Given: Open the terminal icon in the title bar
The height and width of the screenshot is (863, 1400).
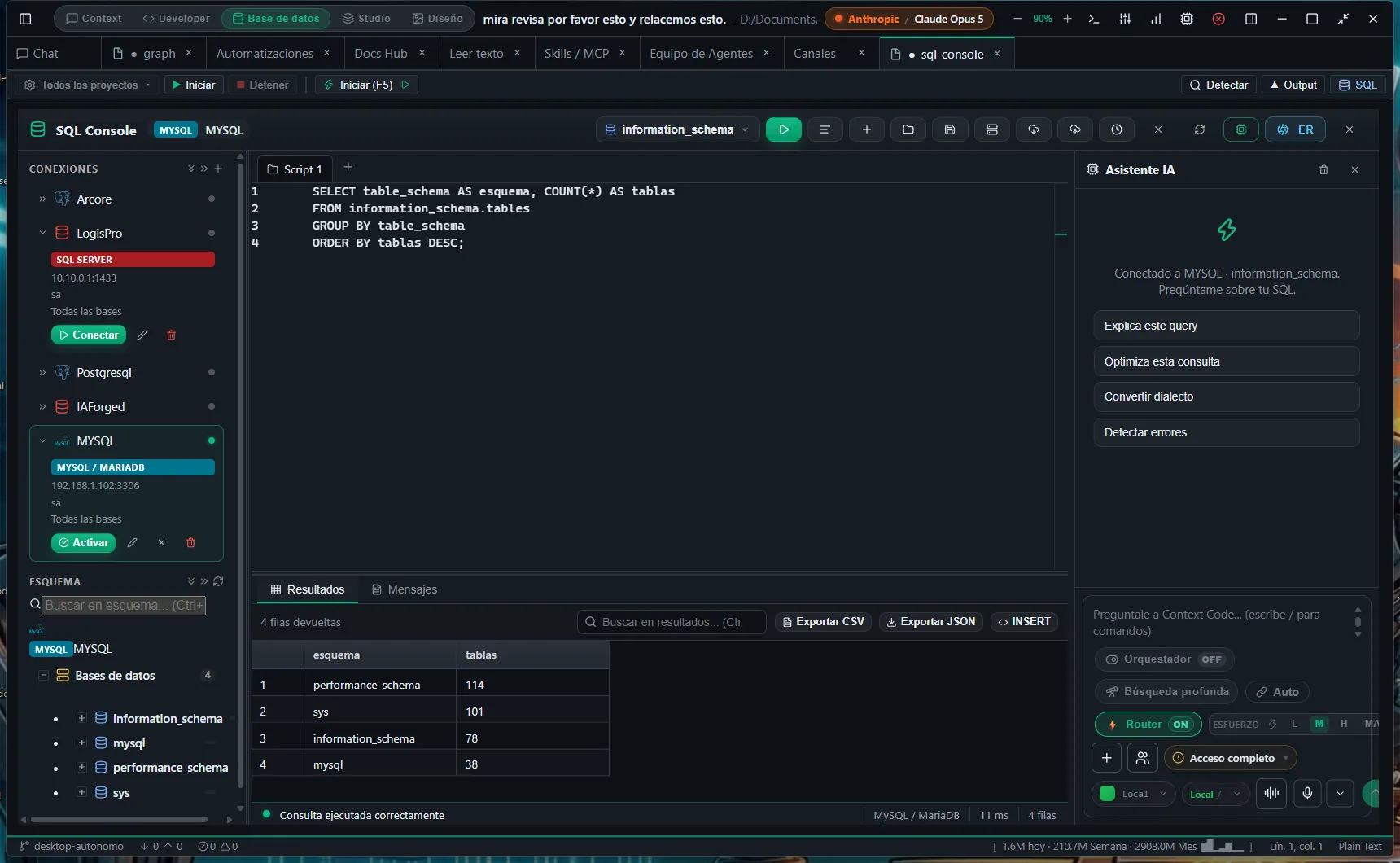Looking at the screenshot, I should tap(1094, 19).
